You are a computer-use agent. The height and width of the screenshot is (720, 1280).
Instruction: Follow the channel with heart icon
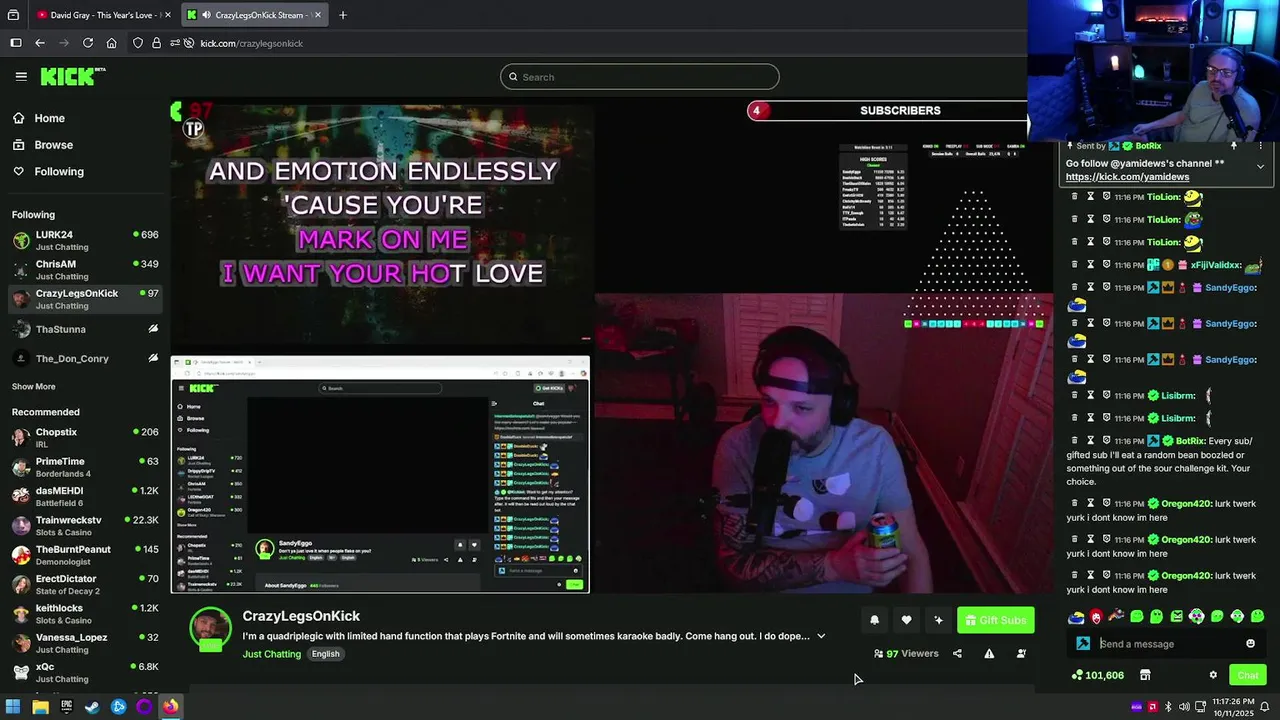[x=906, y=620]
